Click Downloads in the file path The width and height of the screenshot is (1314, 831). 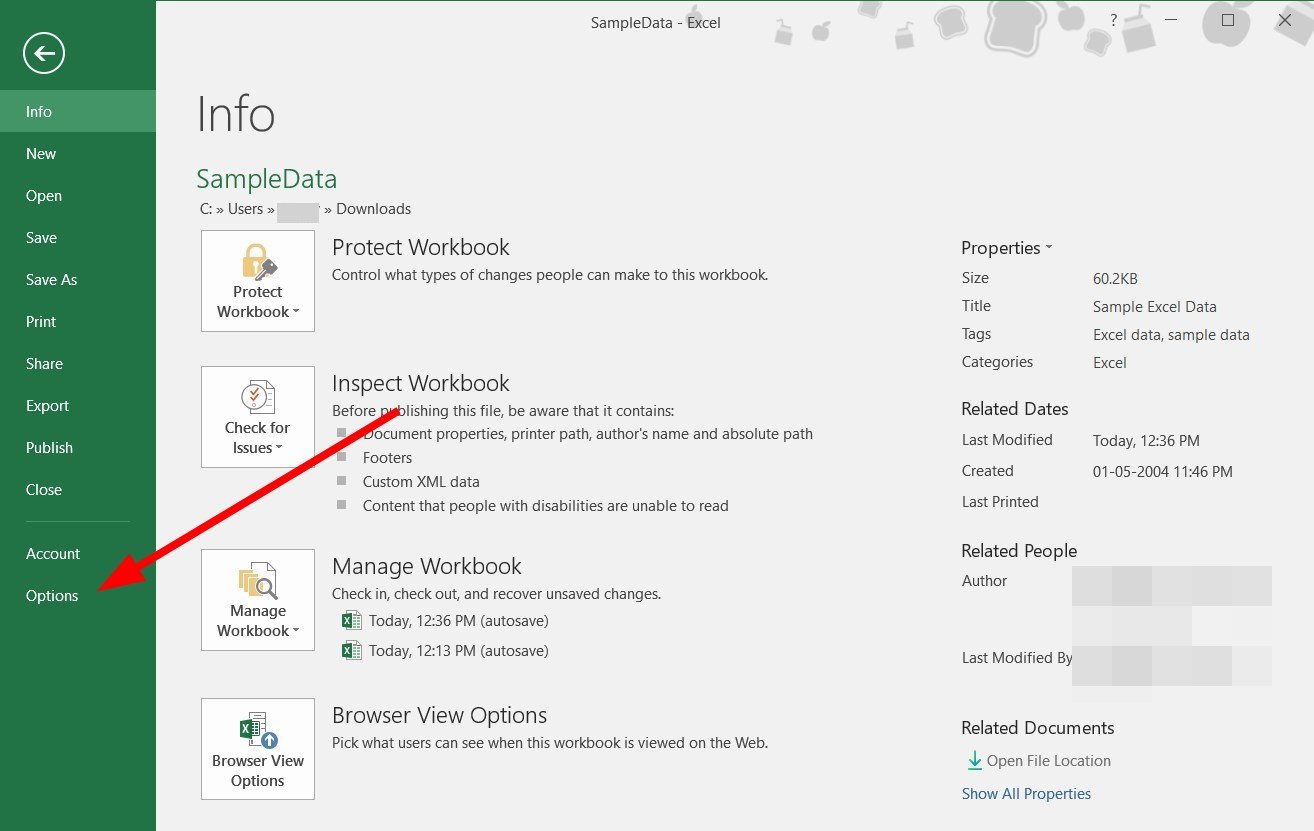[373, 209]
